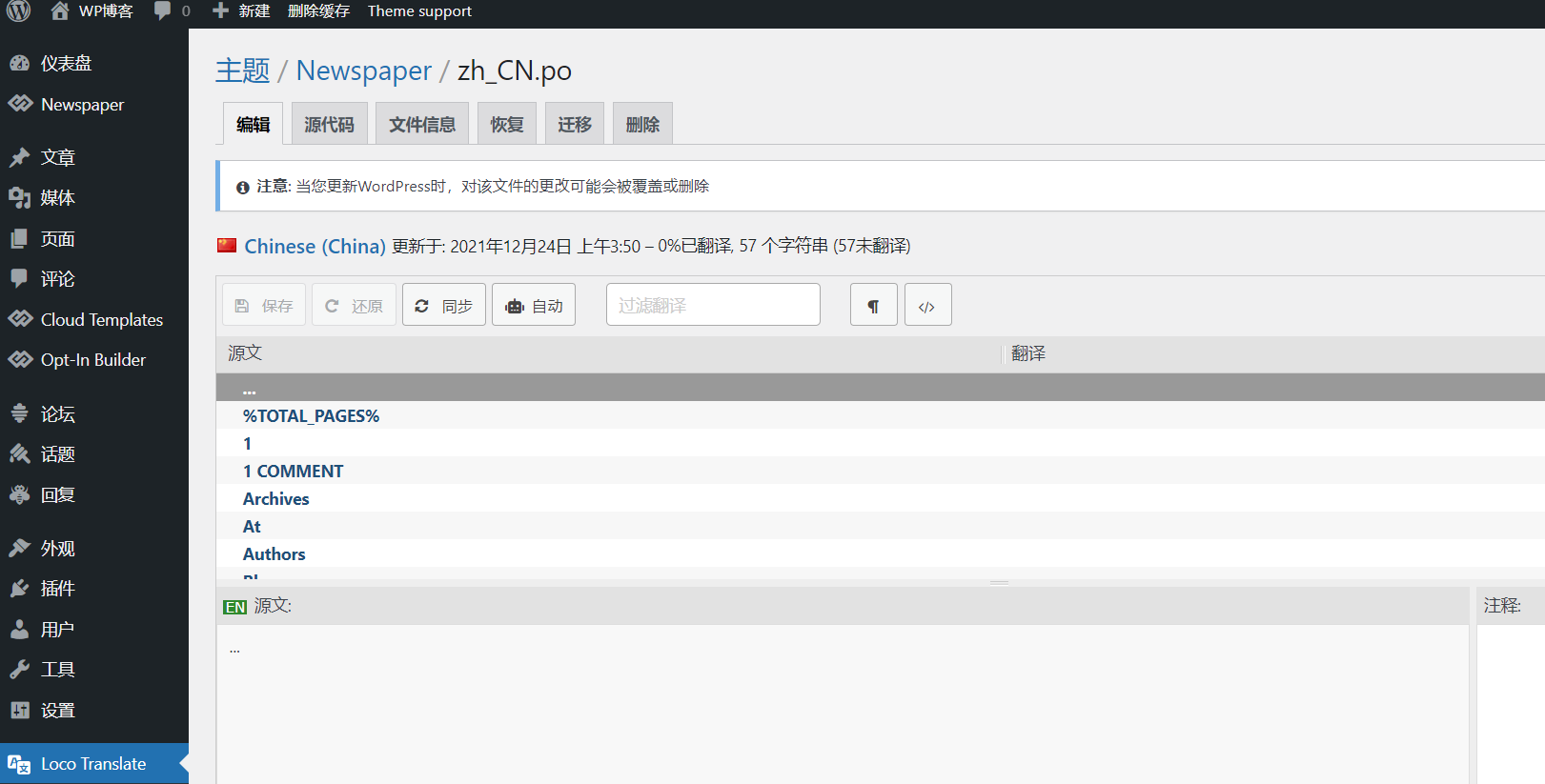Select the Authors string row
The width and height of the screenshot is (1545, 784).
click(881, 553)
